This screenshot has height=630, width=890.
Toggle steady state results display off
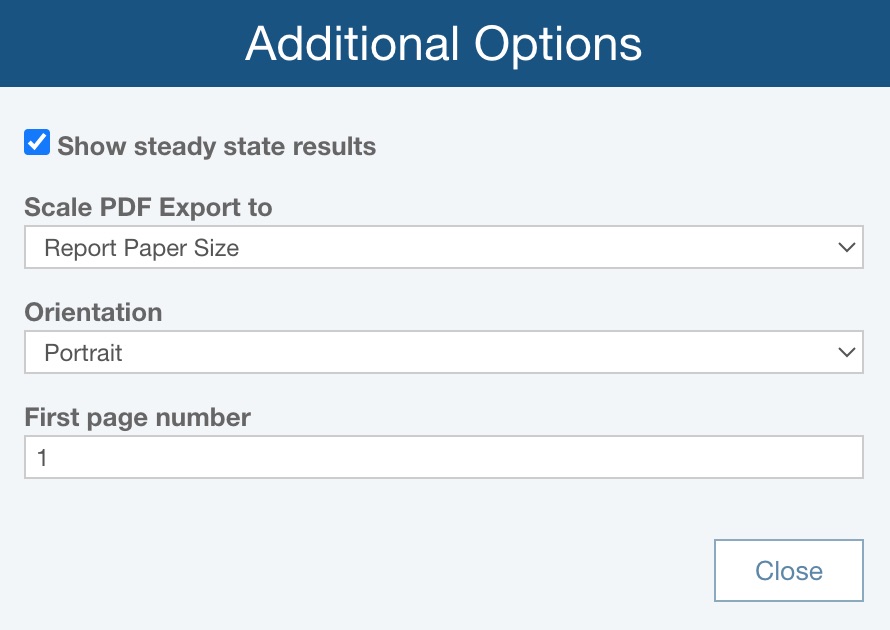(37, 143)
